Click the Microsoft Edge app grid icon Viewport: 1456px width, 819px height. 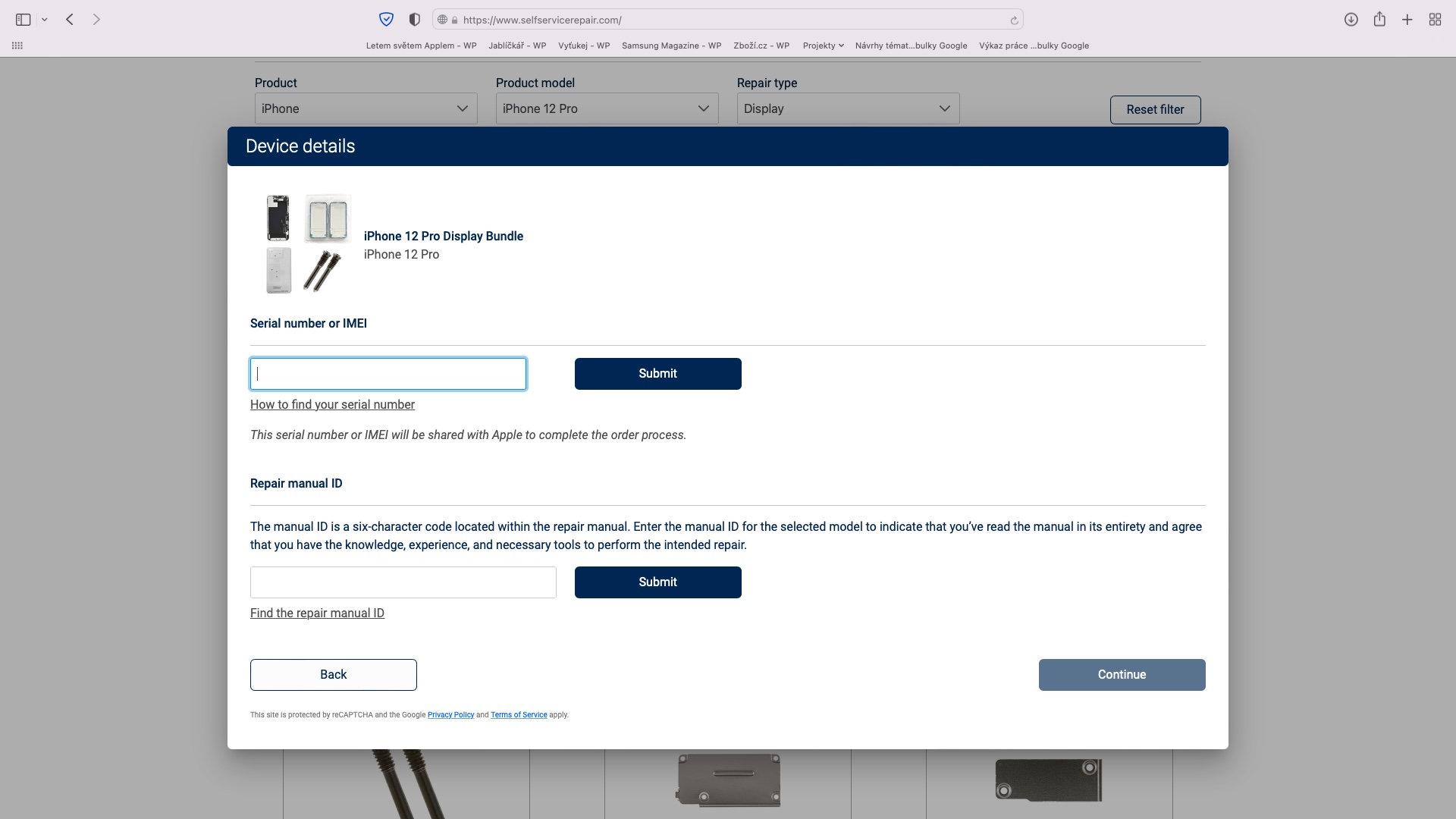pyautogui.click(x=17, y=45)
